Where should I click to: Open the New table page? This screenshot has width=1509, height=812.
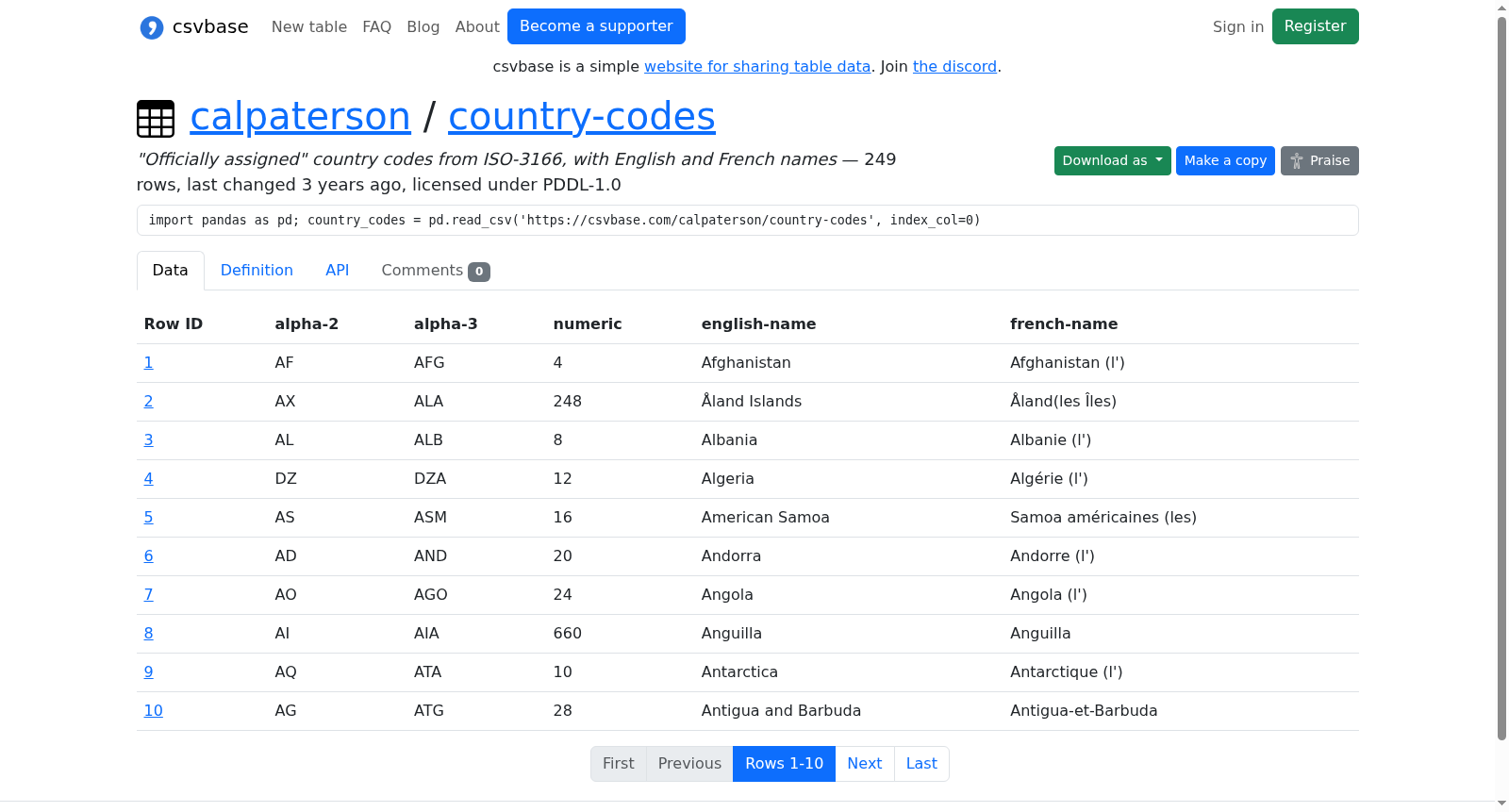tap(309, 26)
